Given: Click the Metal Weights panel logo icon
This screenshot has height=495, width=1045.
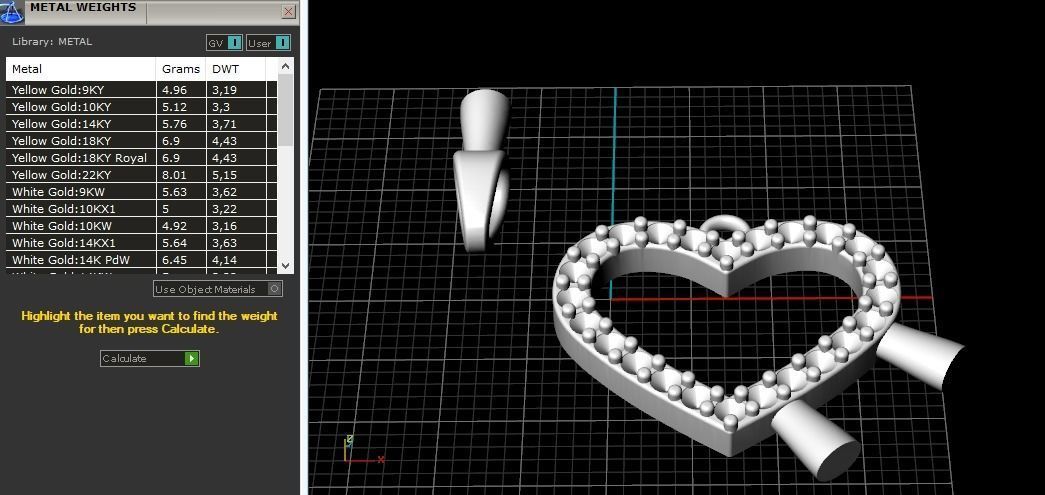Looking at the screenshot, I should click(13, 11).
